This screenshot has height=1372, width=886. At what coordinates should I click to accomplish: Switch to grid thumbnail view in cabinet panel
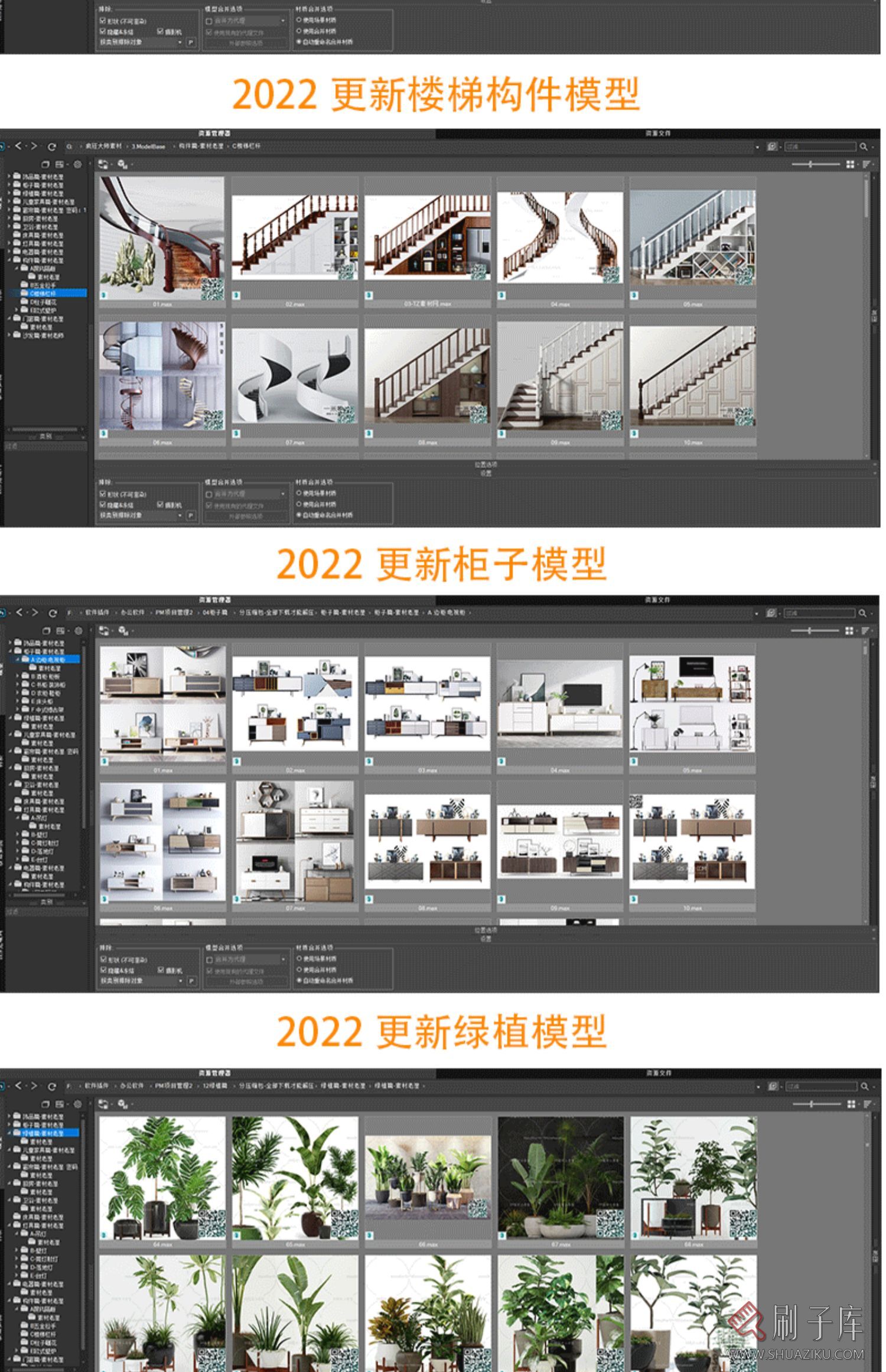tap(849, 630)
